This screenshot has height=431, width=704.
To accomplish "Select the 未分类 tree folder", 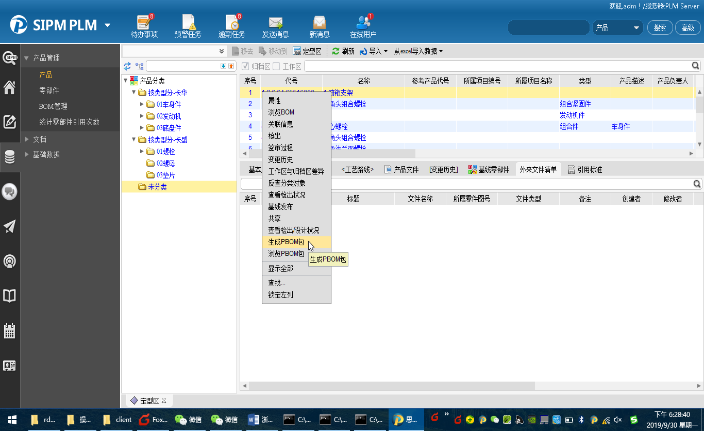I will 157,186.
